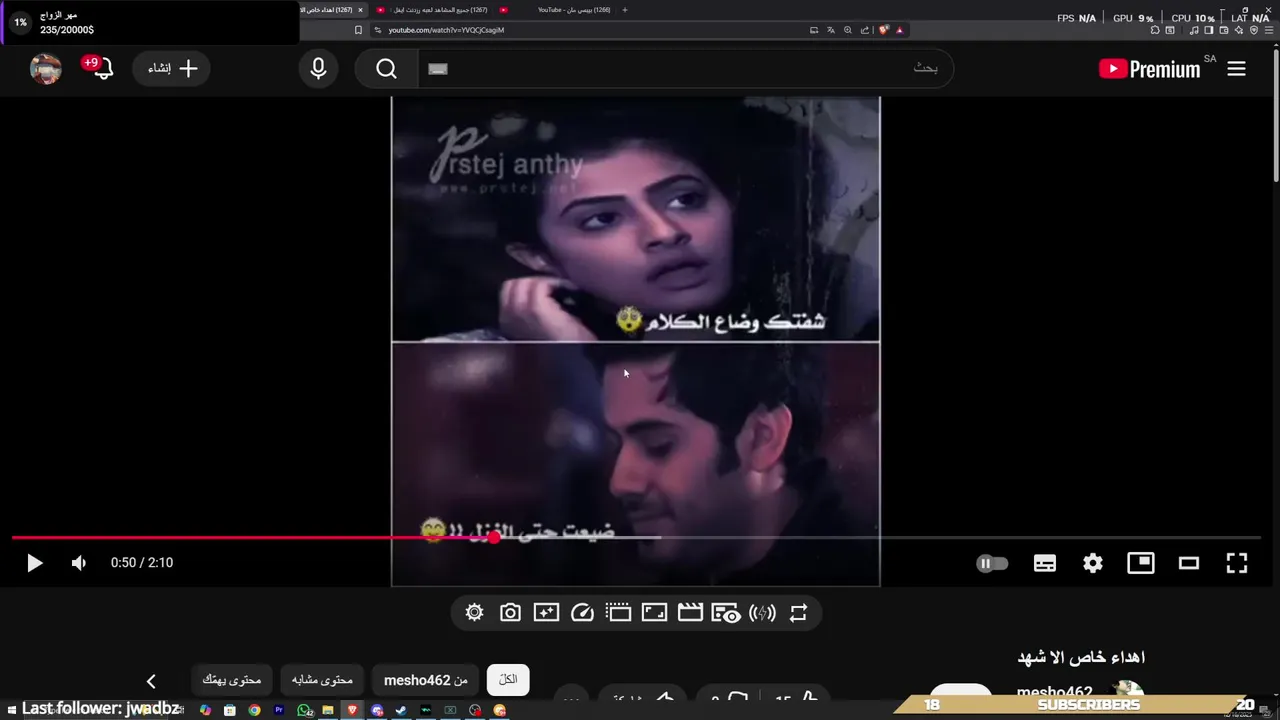1280x720 pixels.
Task: Enter full screen mode
Action: 1237,563
